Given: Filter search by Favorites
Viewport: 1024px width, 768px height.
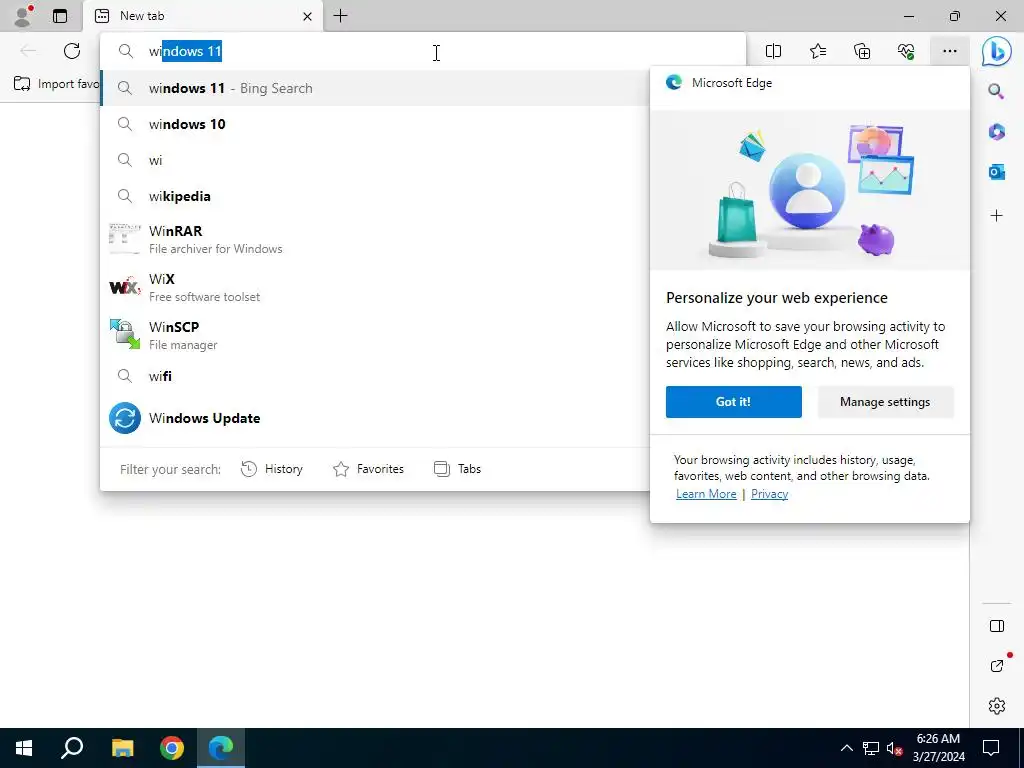Looking at the screenshot, I should tap(368, 469).
